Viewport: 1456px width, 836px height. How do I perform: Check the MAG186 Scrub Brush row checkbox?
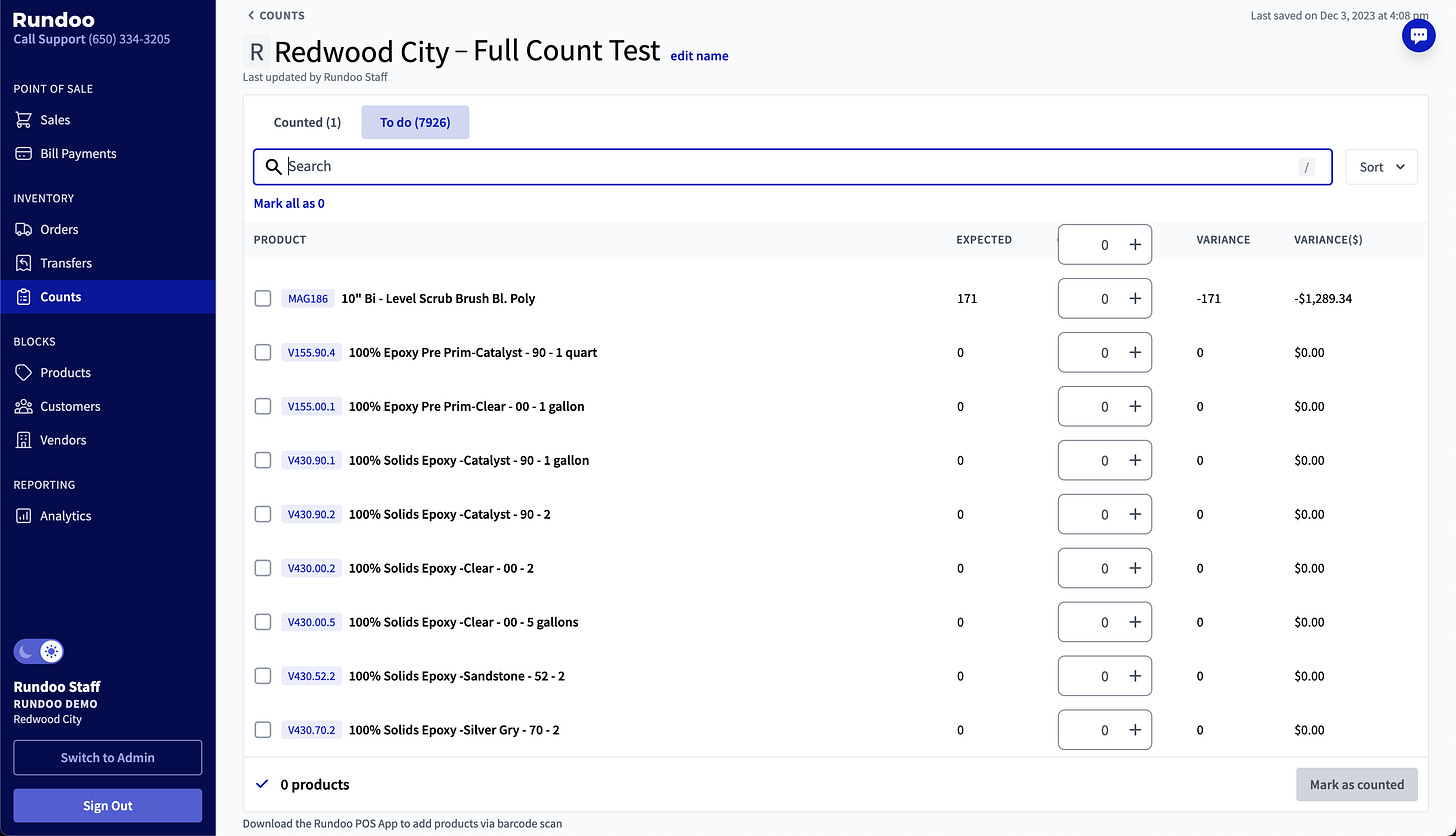point(263,298)
